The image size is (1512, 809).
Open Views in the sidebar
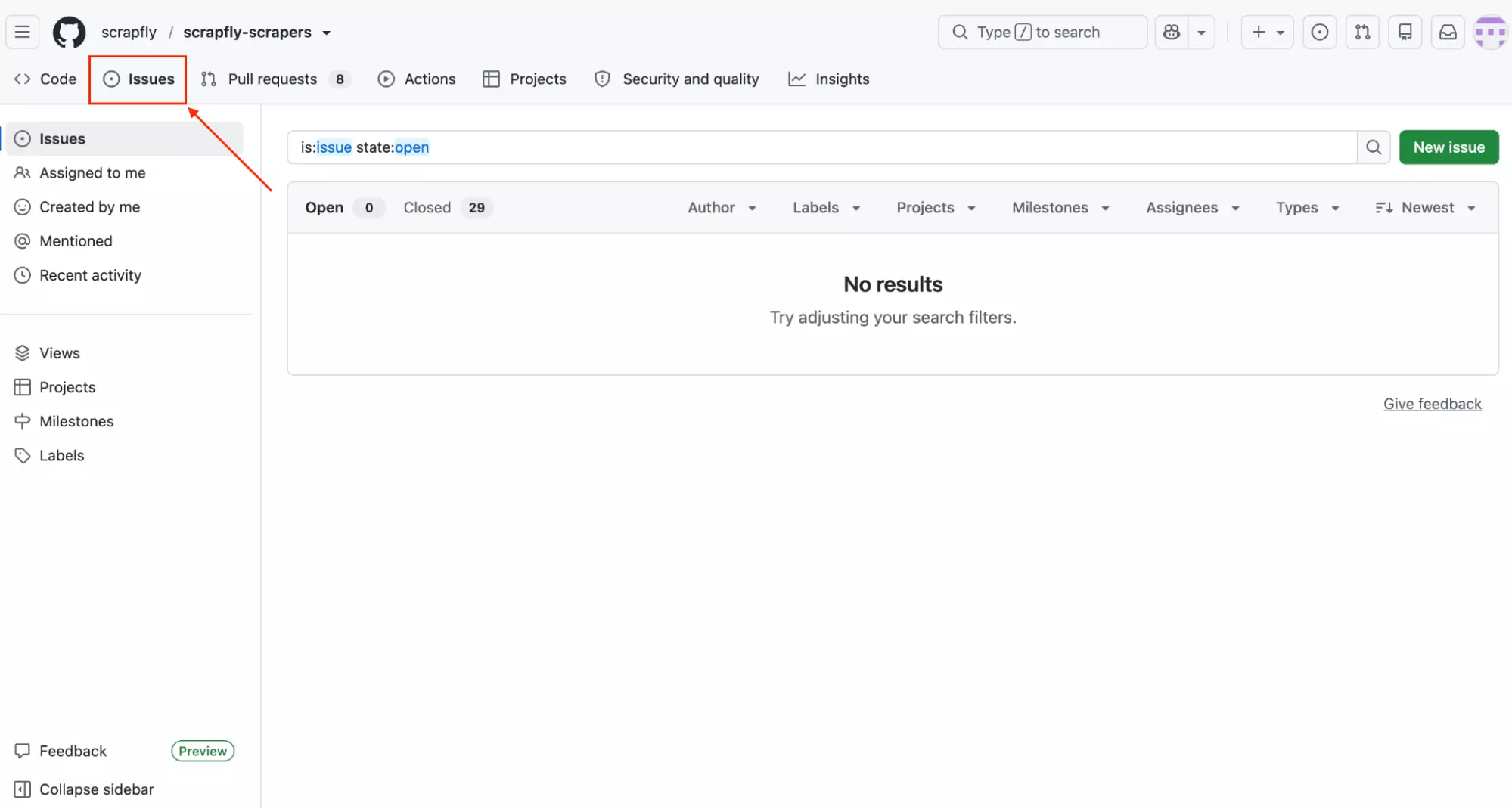125,352
